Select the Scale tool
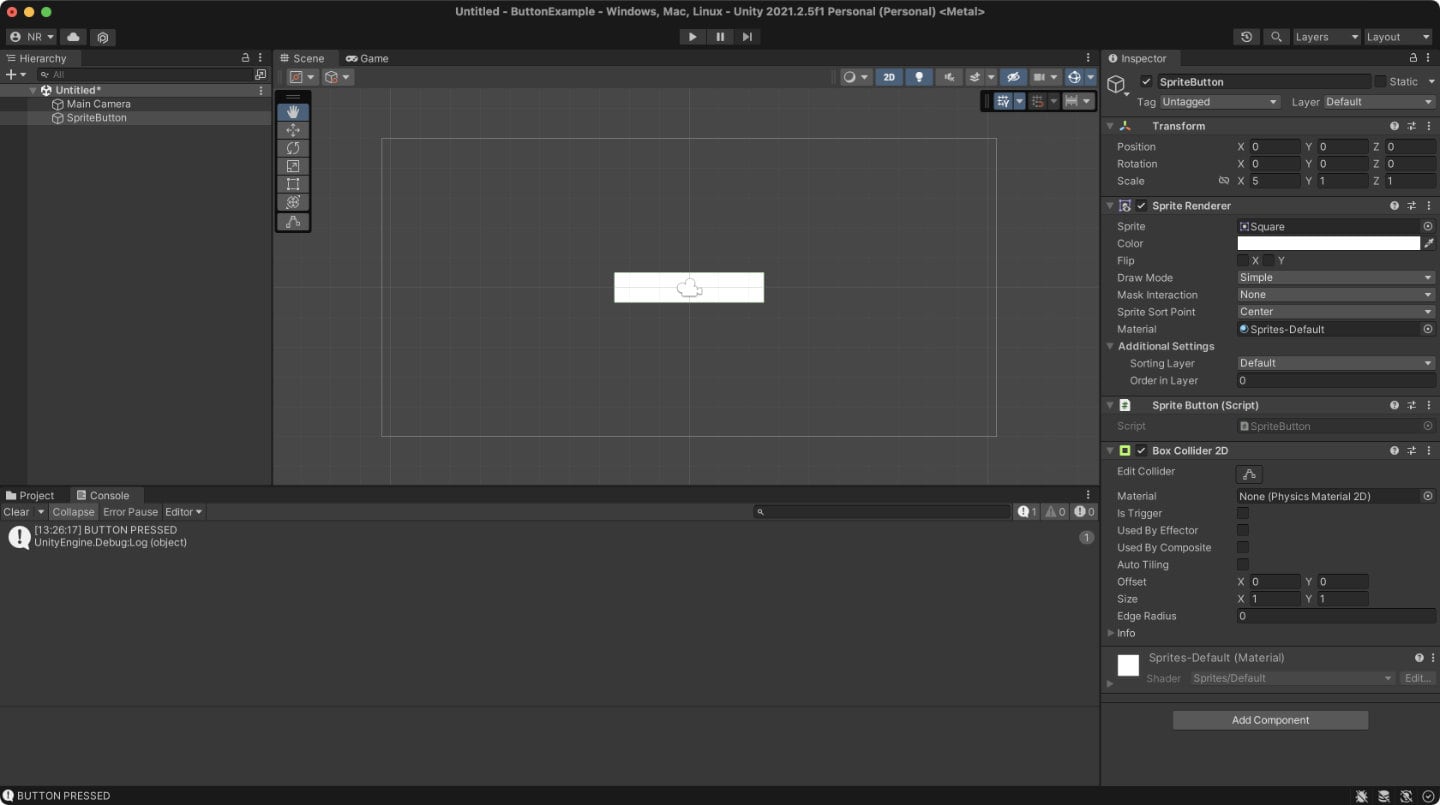The width and height of the screenshot is (1440, 805). [x=293, y=166]
